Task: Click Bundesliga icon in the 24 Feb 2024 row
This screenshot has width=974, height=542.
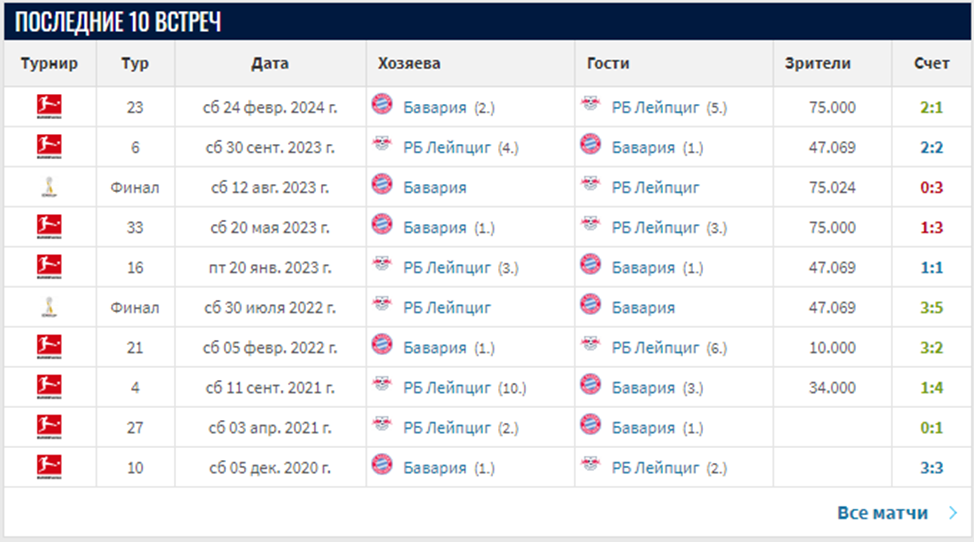Action: coord(49,106)
